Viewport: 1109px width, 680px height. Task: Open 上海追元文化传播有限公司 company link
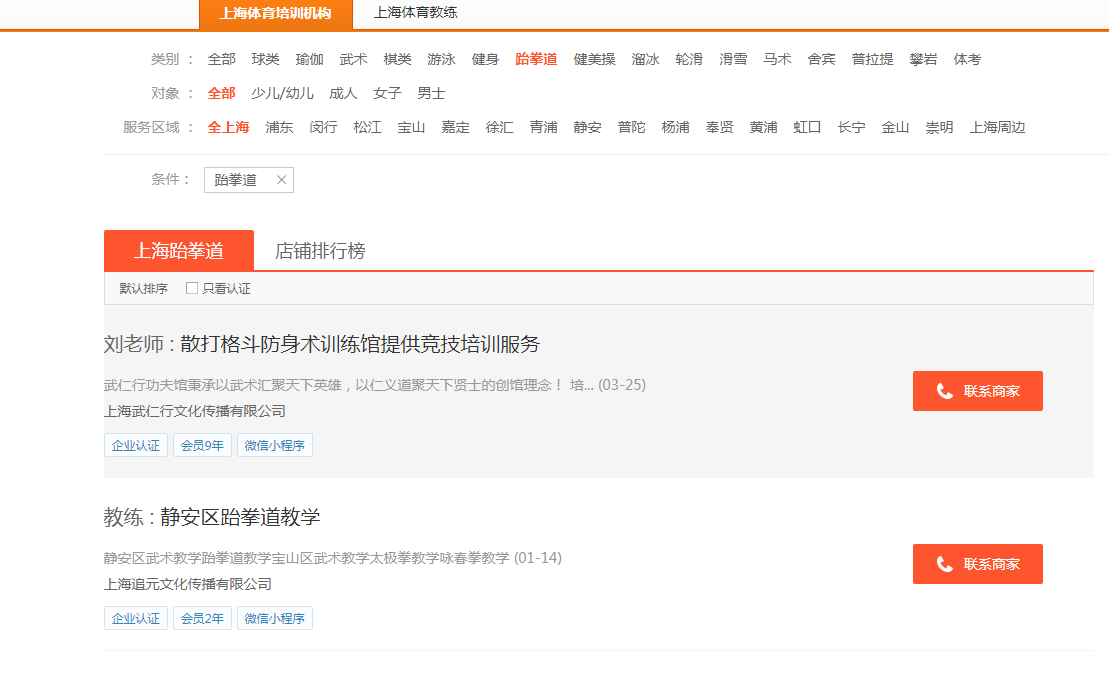tap(187, 584)
